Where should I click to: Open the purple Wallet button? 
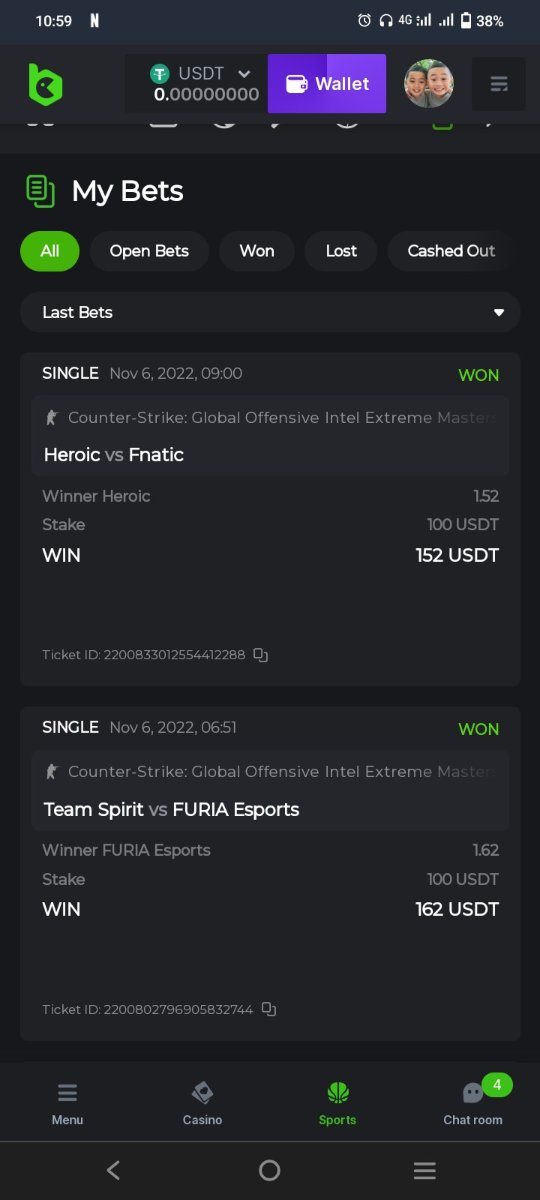(327, 84)
